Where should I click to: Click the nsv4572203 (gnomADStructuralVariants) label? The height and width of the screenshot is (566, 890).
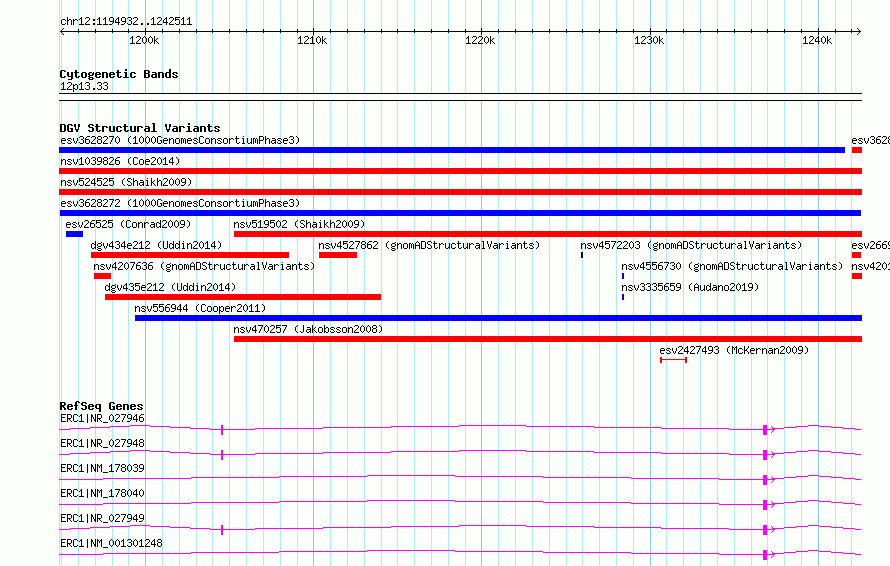691,245
